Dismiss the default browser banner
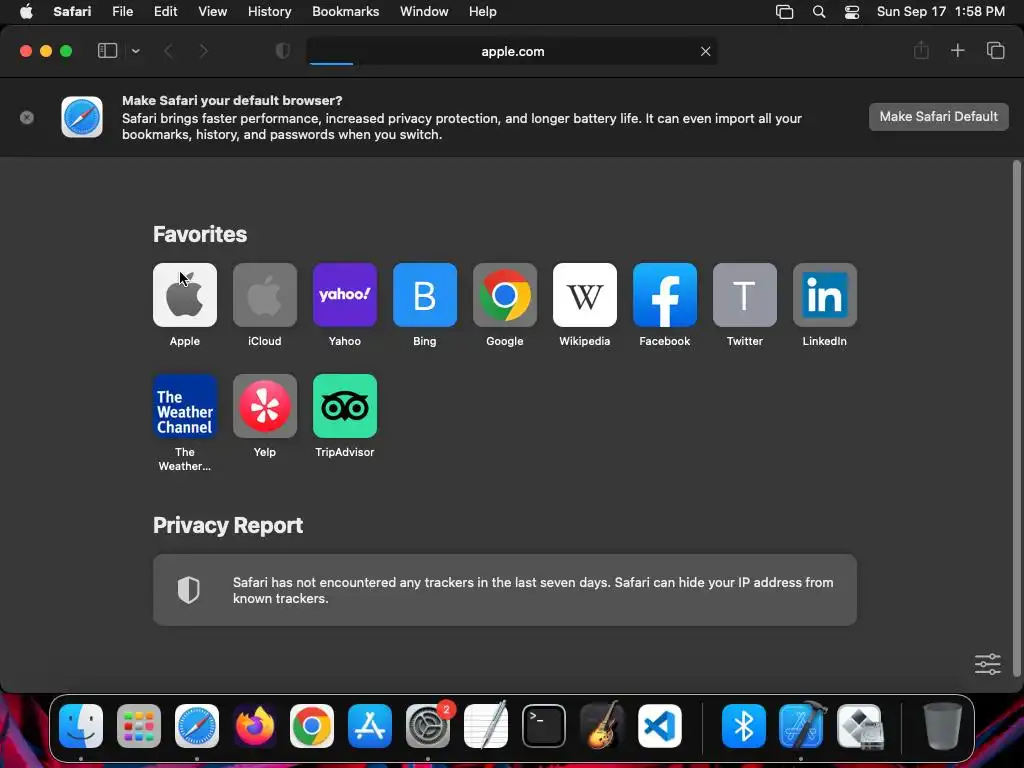This screenshot has width=1024, height=768. click(x=27, y=118)
